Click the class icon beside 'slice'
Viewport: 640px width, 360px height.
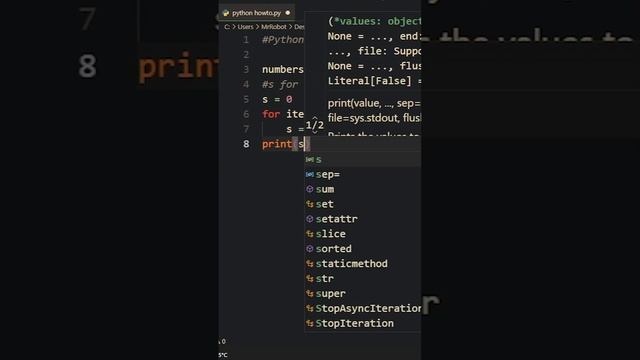pyautogui.click(x=310, y=234)
